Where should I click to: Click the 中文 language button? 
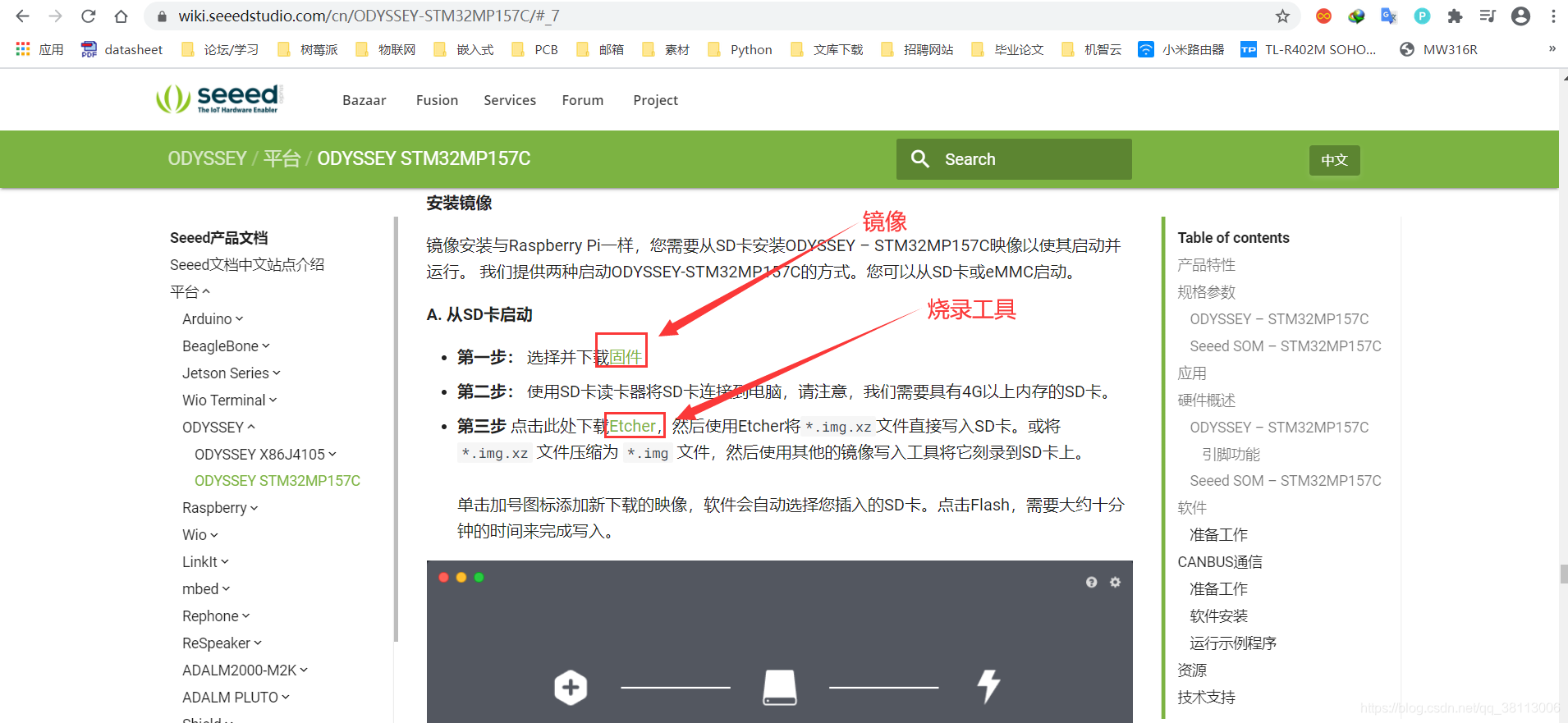(1334, 160)
